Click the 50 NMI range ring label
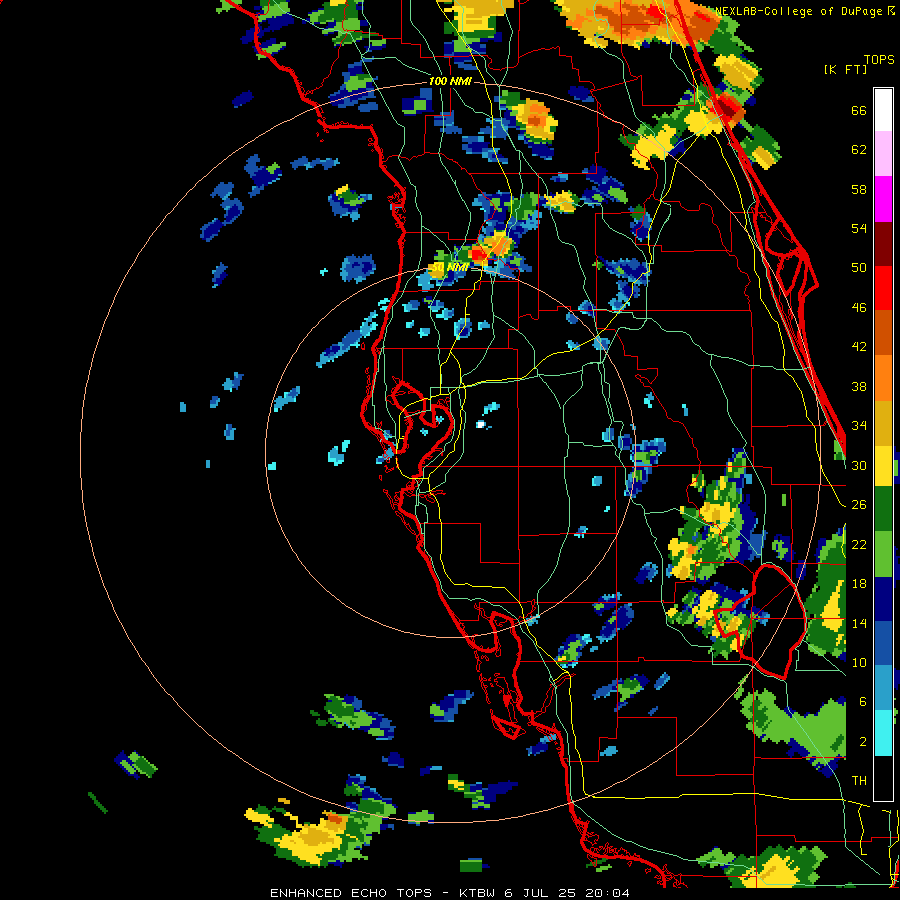The width and height of the screenshot is (900, 900). pyautogui.click(x=449, y=267)
